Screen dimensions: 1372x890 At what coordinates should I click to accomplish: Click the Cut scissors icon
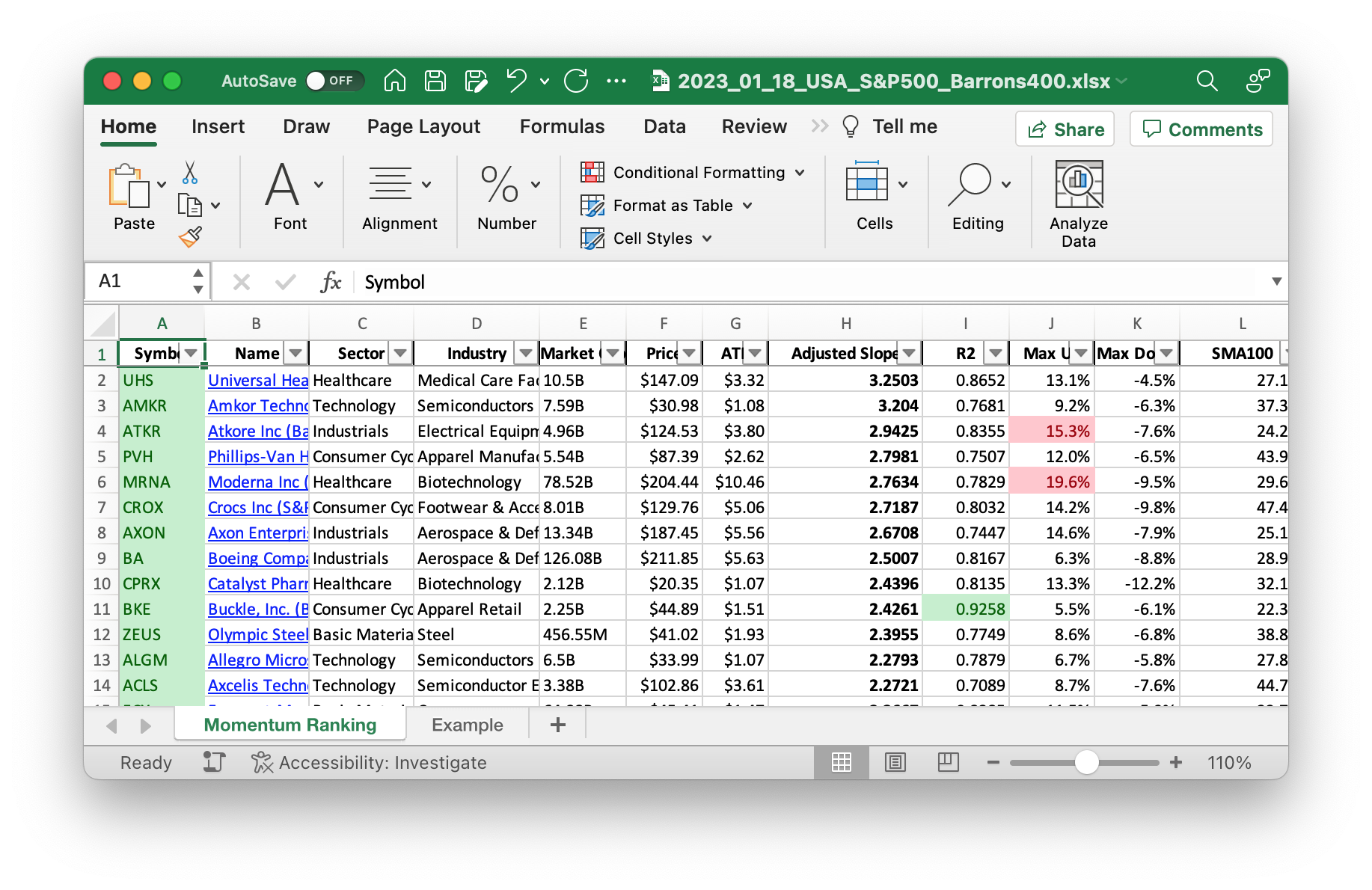(x=190, y=173)
